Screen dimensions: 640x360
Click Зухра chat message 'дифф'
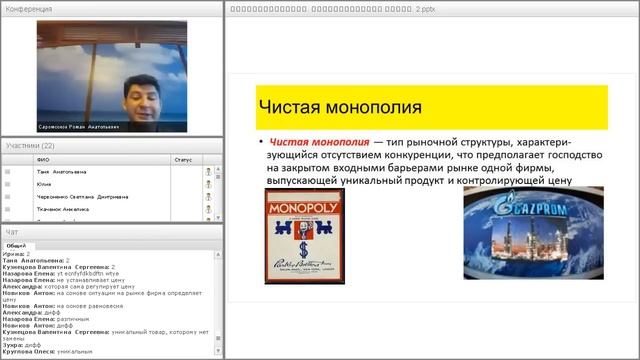pyautogui.click(x=22, y=345)
